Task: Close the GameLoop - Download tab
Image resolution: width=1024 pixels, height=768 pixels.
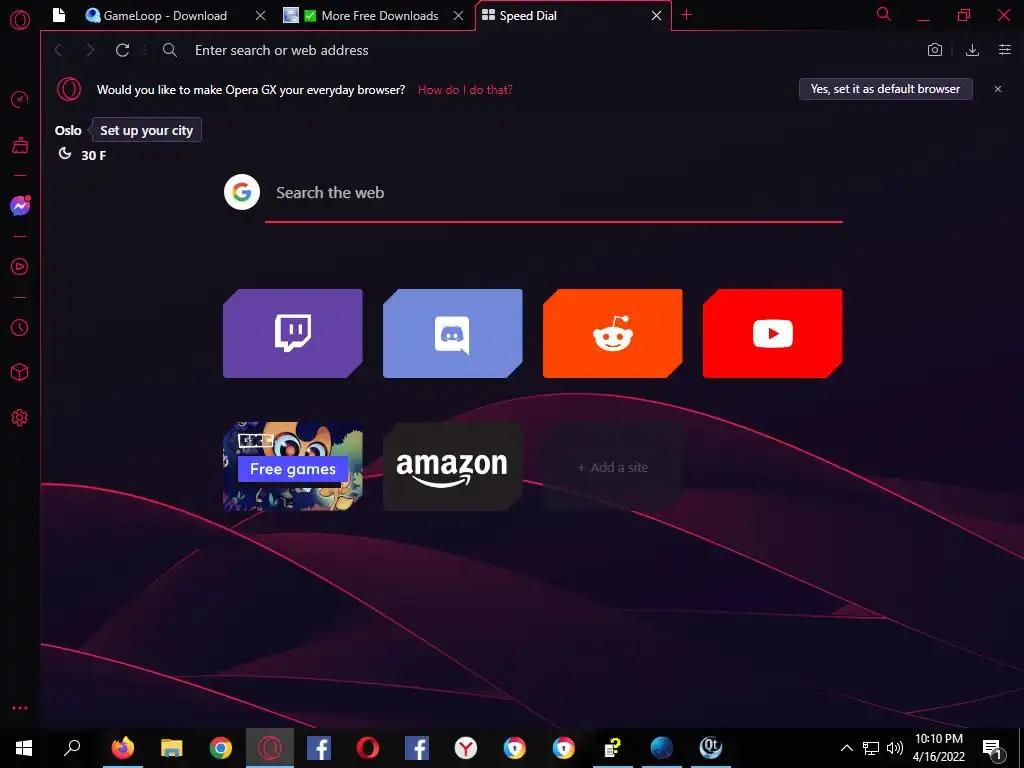Action: pyautogui.click(x=261, y=16)
